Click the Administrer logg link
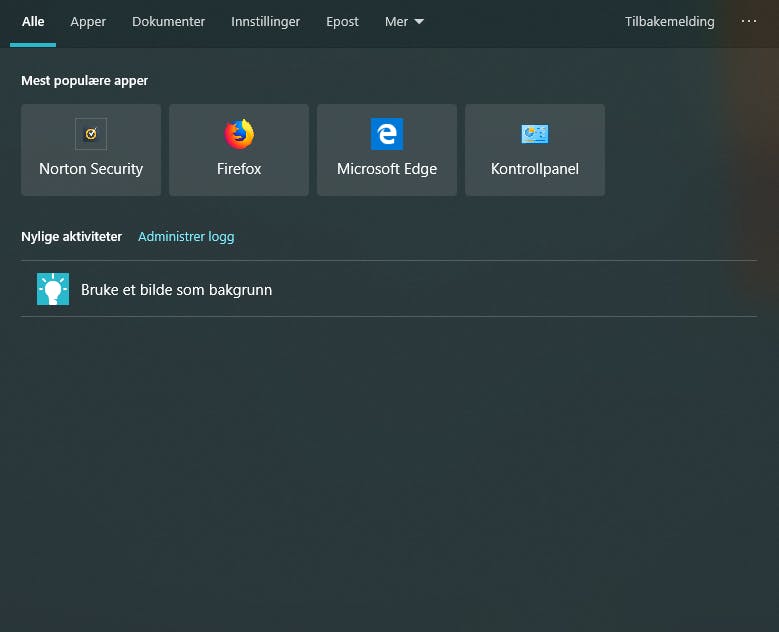779x632 pixels. [186, 237]
